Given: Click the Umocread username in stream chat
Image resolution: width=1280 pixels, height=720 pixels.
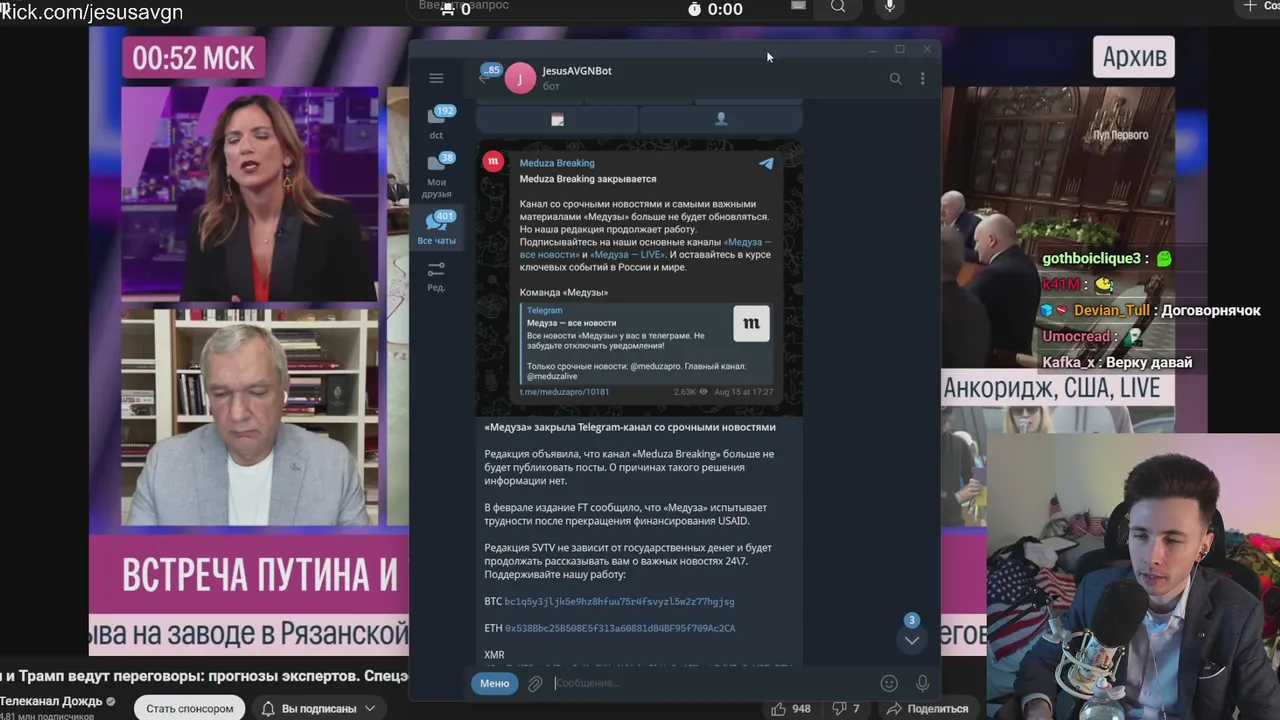Looking at the screenshot, I should (1077, 337).
